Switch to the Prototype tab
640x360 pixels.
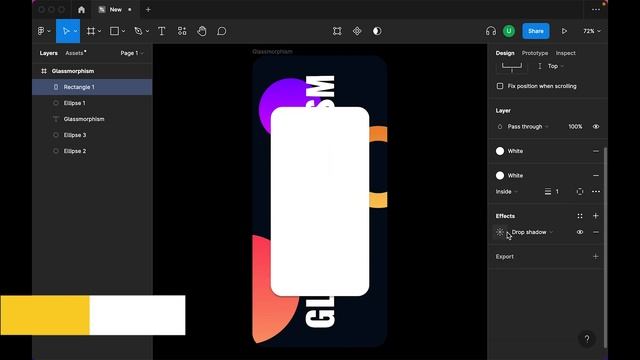click(535, 53)
